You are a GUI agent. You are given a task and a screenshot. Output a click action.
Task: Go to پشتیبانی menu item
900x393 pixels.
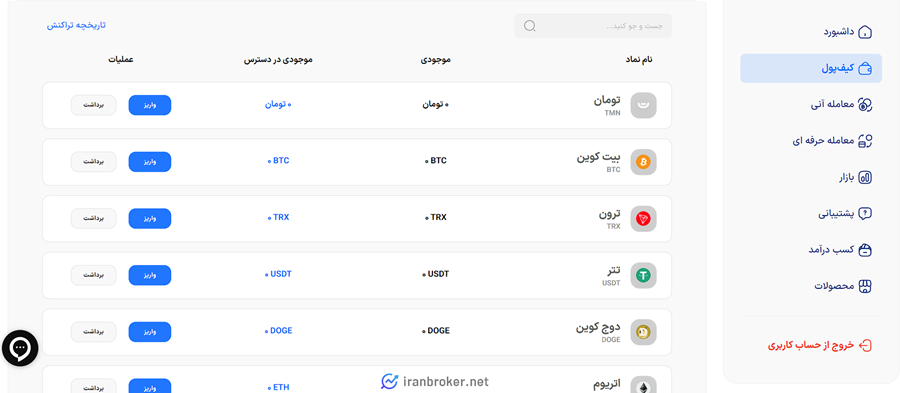click(x=836, y=213)
